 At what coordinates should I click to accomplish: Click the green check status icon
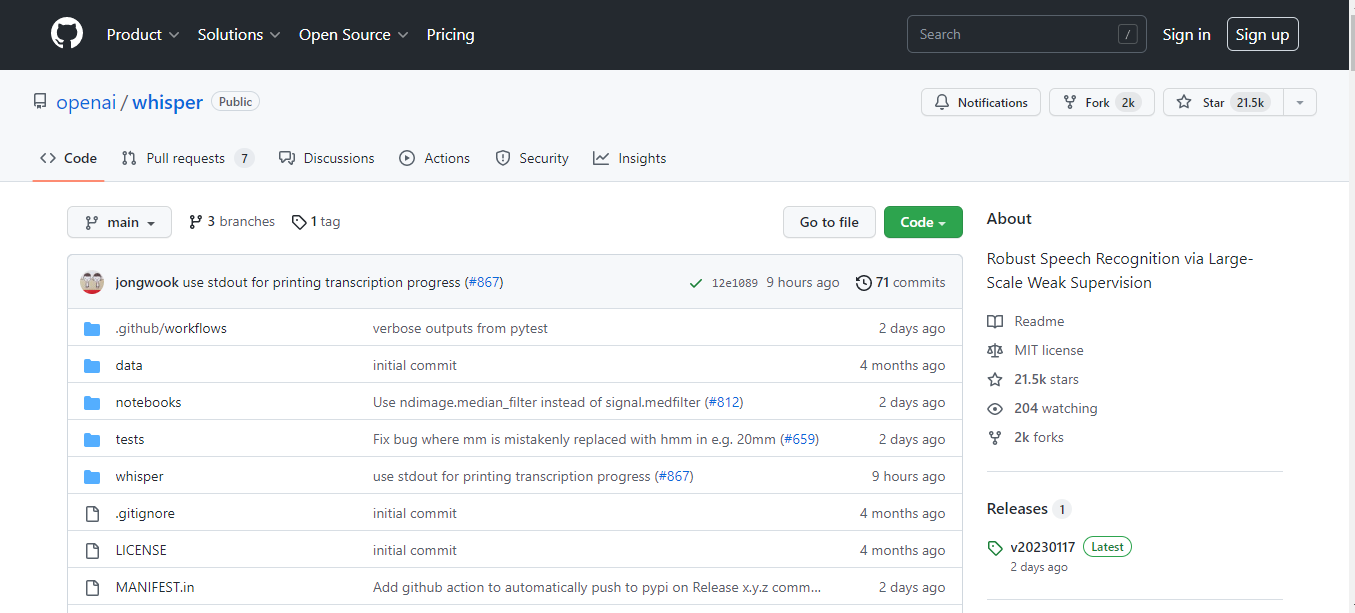696,283
